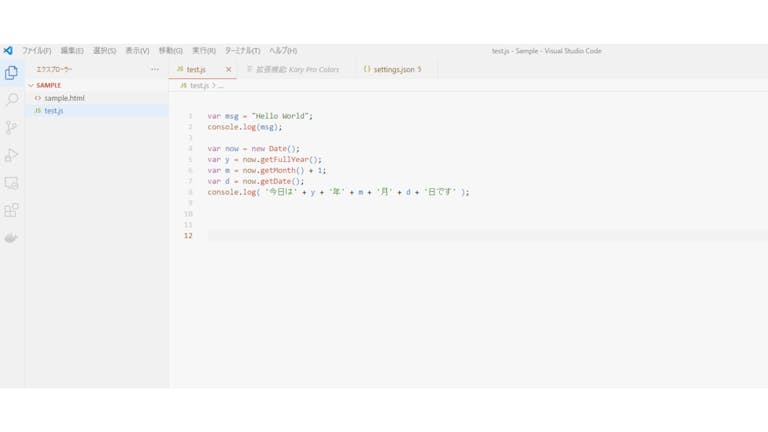Open explorer more actions ellipsis
The width and height of the screenshot is (768, 432).
155,69
